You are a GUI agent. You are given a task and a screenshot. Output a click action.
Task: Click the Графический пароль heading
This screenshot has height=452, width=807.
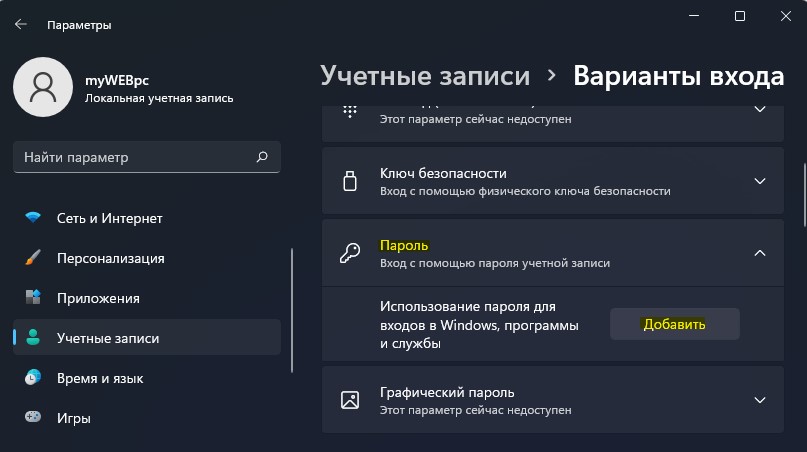(447, 392)
